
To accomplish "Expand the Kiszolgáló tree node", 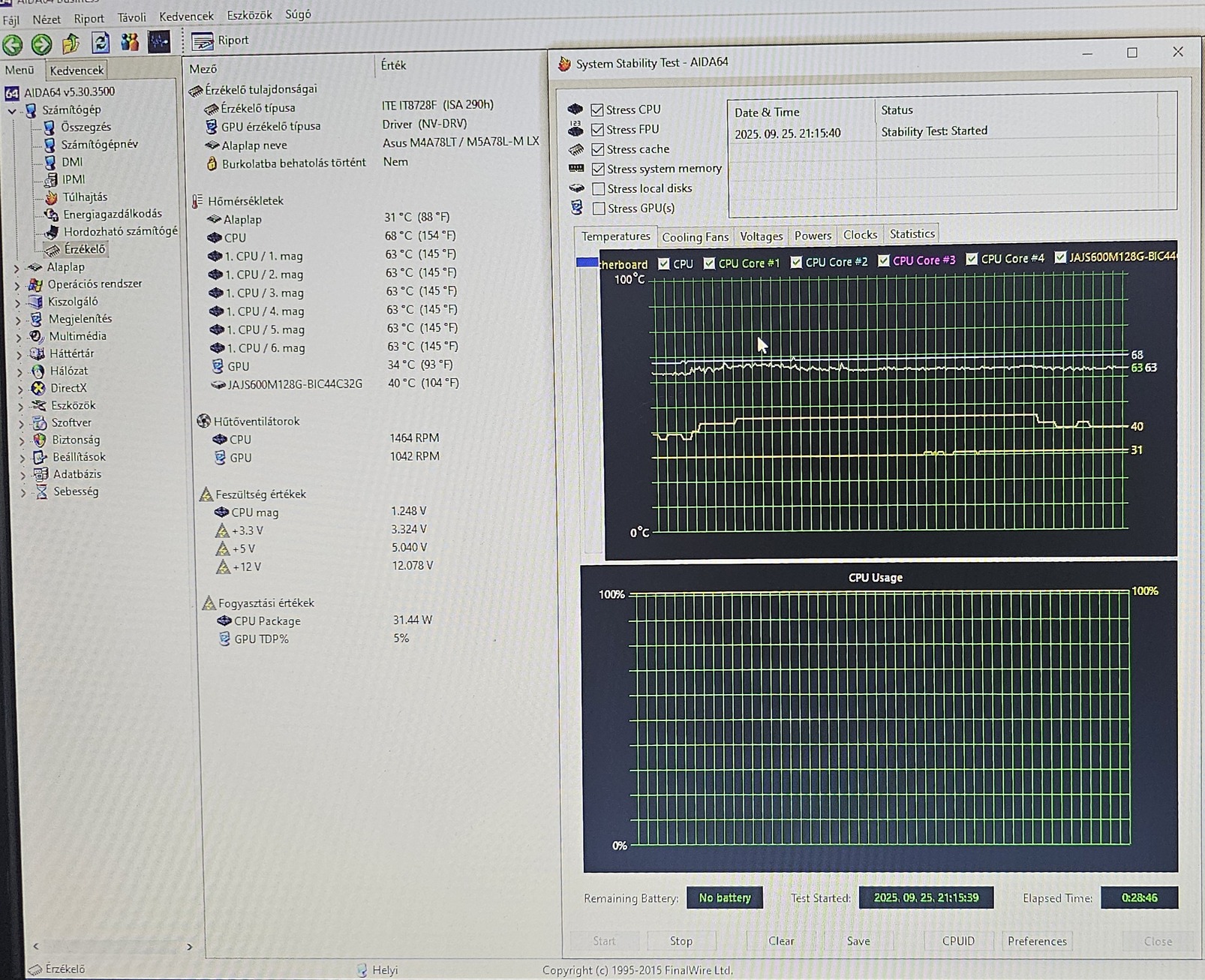I will (x=18, y=302).
